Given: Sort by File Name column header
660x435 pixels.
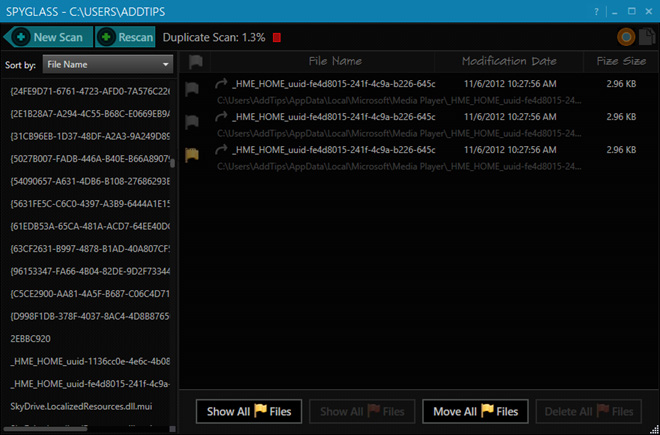Looking at the screenshot, I should click(x=335, y=61).
